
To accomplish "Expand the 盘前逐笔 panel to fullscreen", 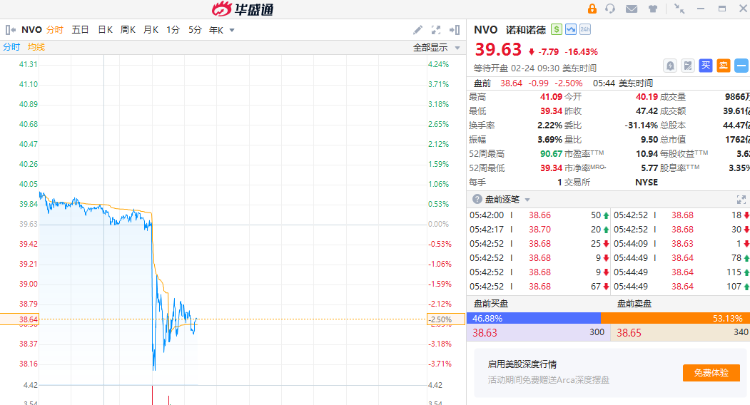I will 741,199.
